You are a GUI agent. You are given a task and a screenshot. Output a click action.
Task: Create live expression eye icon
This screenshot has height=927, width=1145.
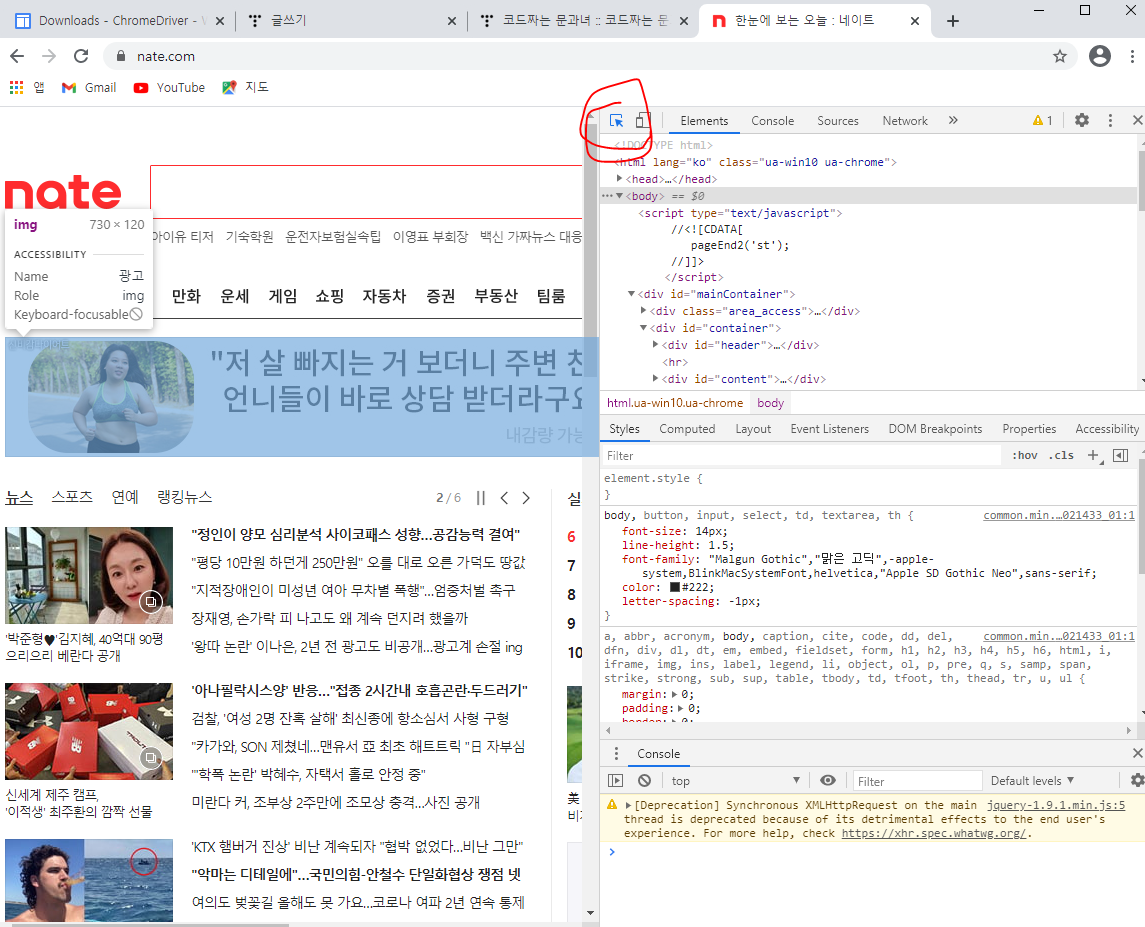coord(827,780)
